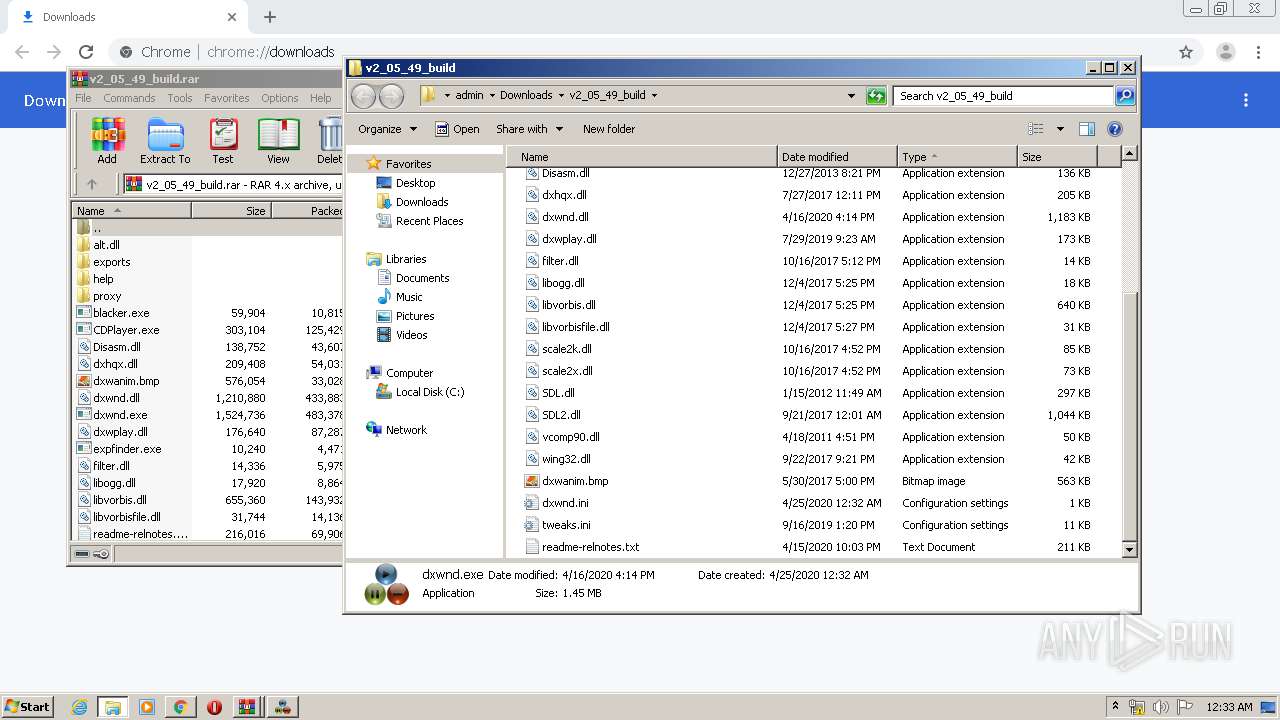Click the WinRAR up one level arrow
This screenshot has height=720, width=1280.
(x=92, y=184)
